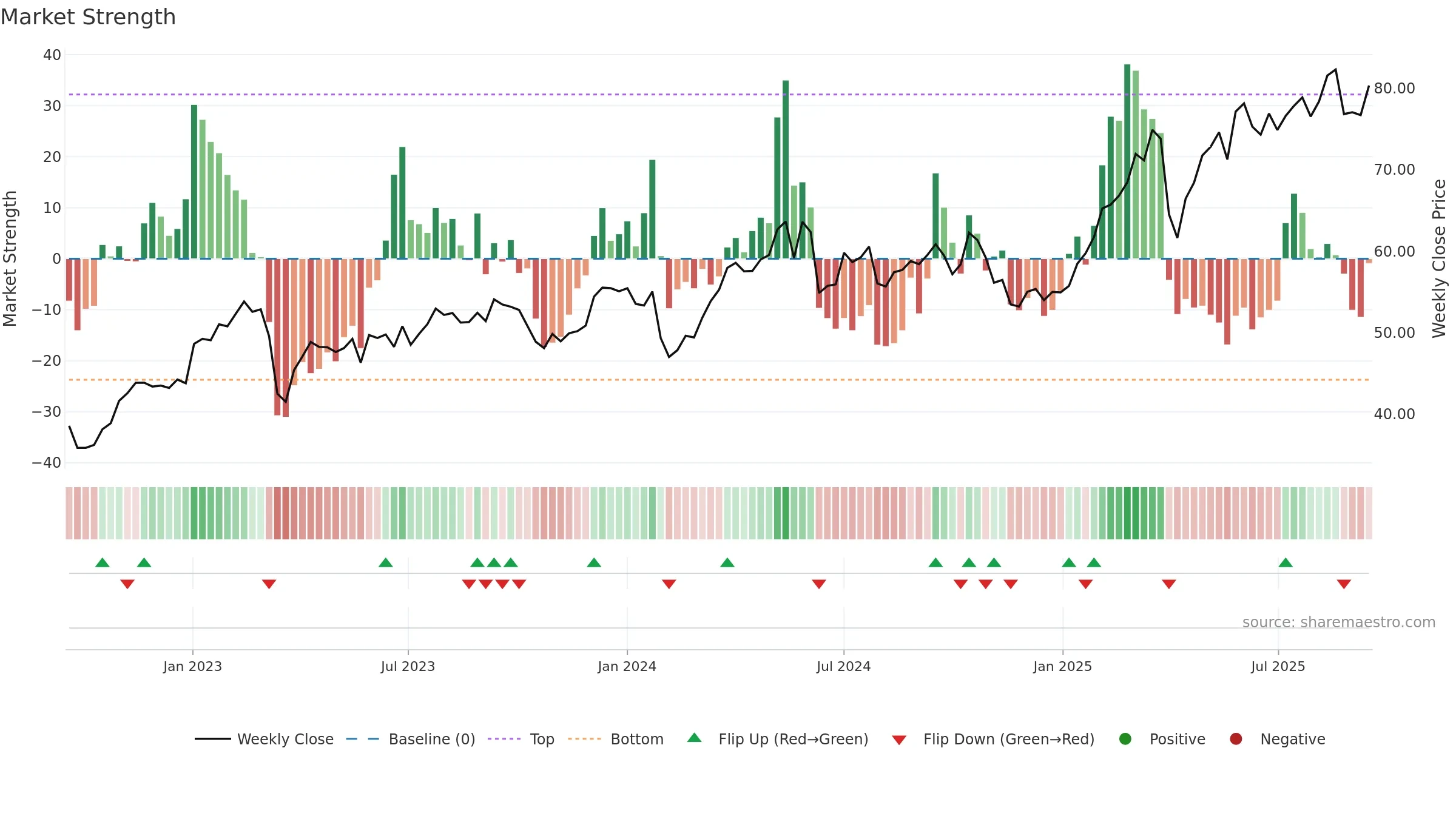Click the green Positive legend dot
1456x819 pixels.
click(1125, 739)
